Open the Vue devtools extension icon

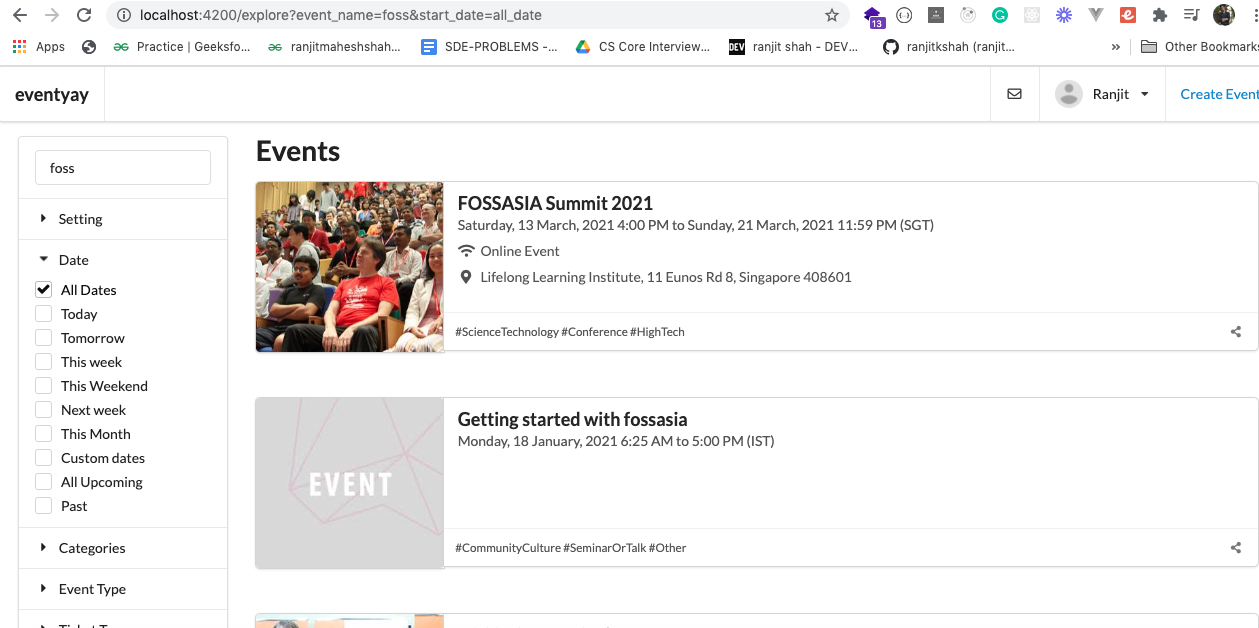[x=1096, y=15]
